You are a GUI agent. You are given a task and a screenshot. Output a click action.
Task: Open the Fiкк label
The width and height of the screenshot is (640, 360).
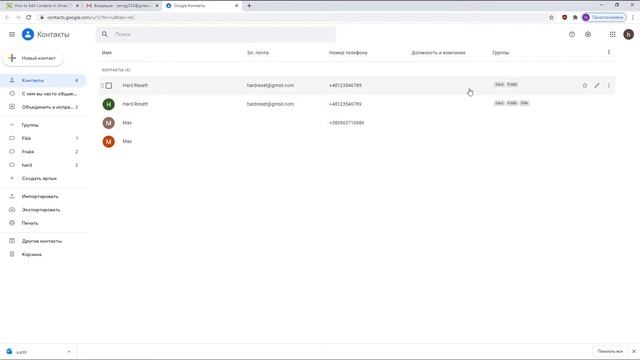43,138
